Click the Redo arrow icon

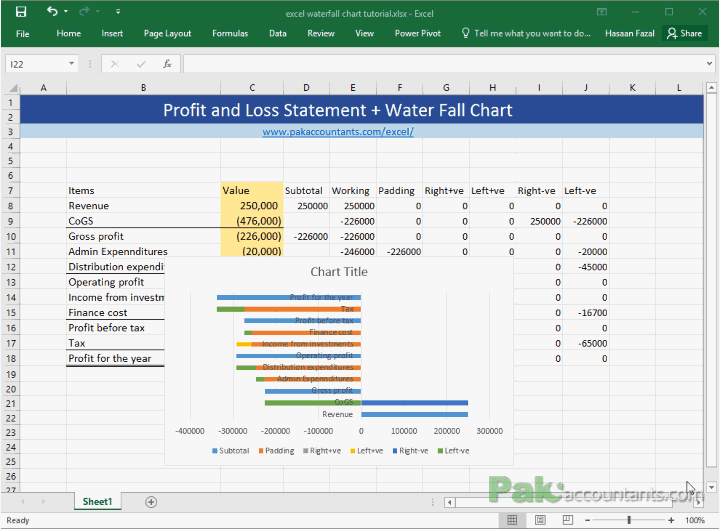84,11
